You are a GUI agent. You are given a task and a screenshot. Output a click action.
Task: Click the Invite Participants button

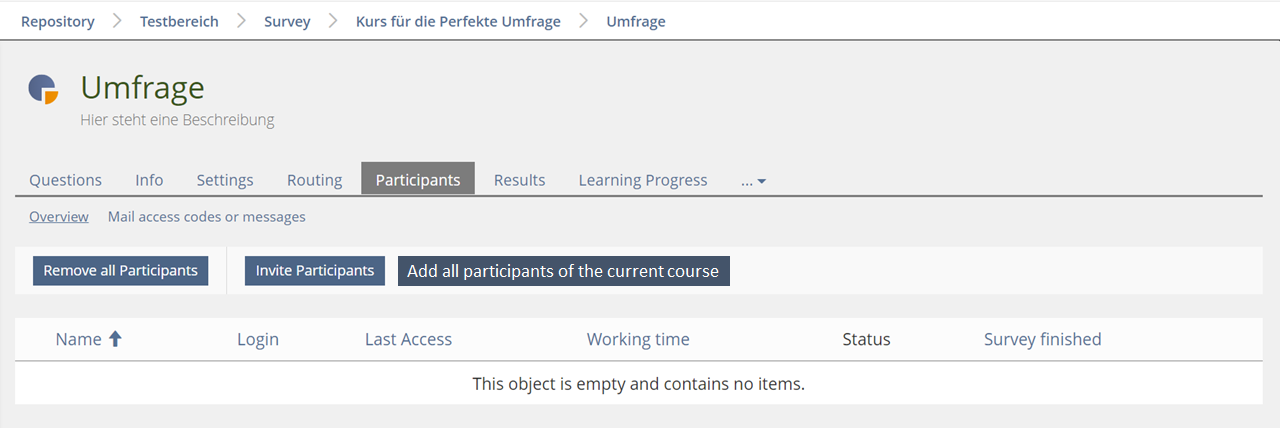315,270
